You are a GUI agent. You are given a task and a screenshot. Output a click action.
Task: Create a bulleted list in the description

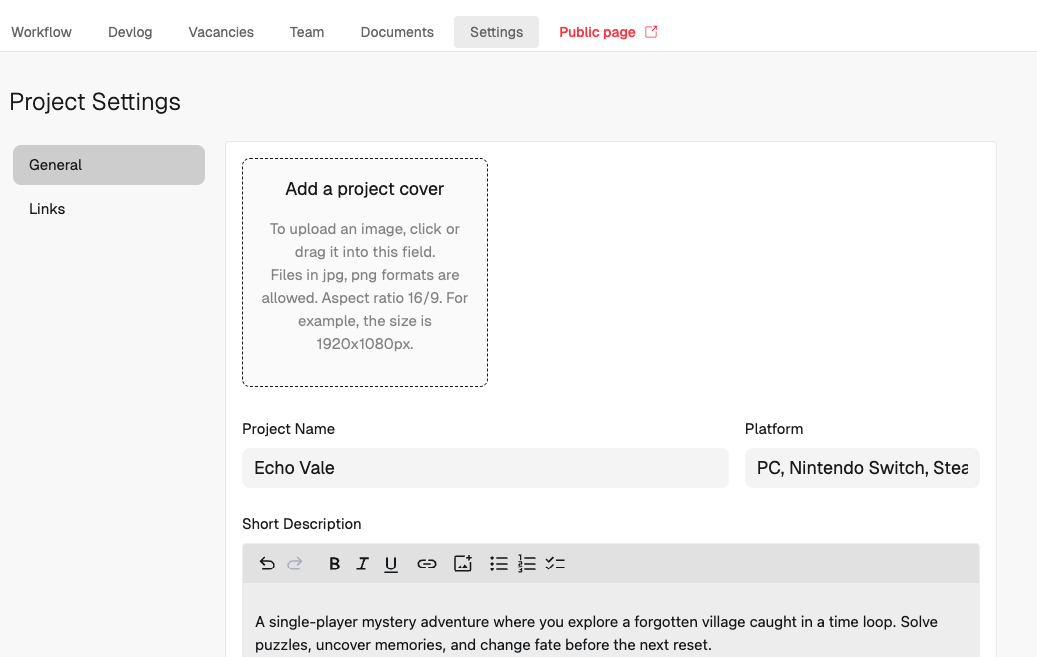click(x=498, y=563)
